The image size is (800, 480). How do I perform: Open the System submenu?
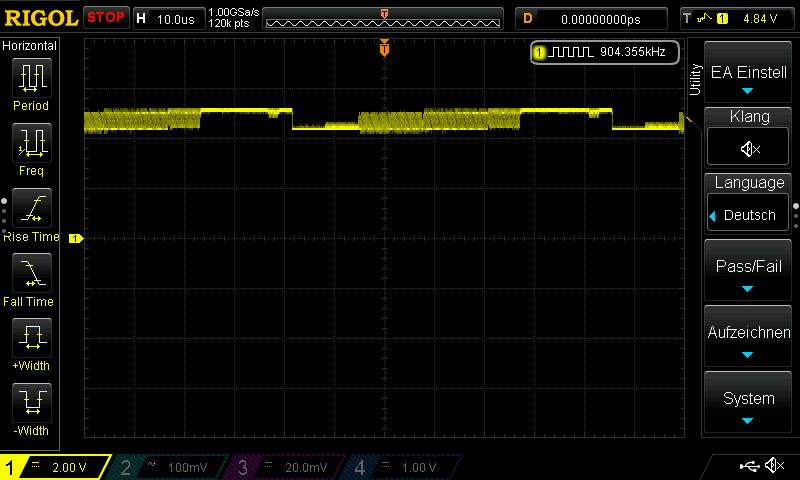tap(748, 402)
